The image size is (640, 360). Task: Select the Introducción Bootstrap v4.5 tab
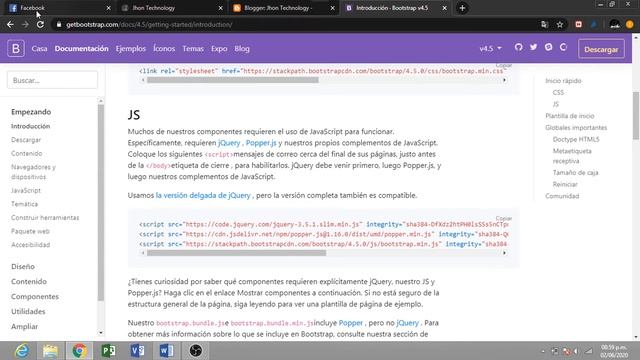(396, 8)
